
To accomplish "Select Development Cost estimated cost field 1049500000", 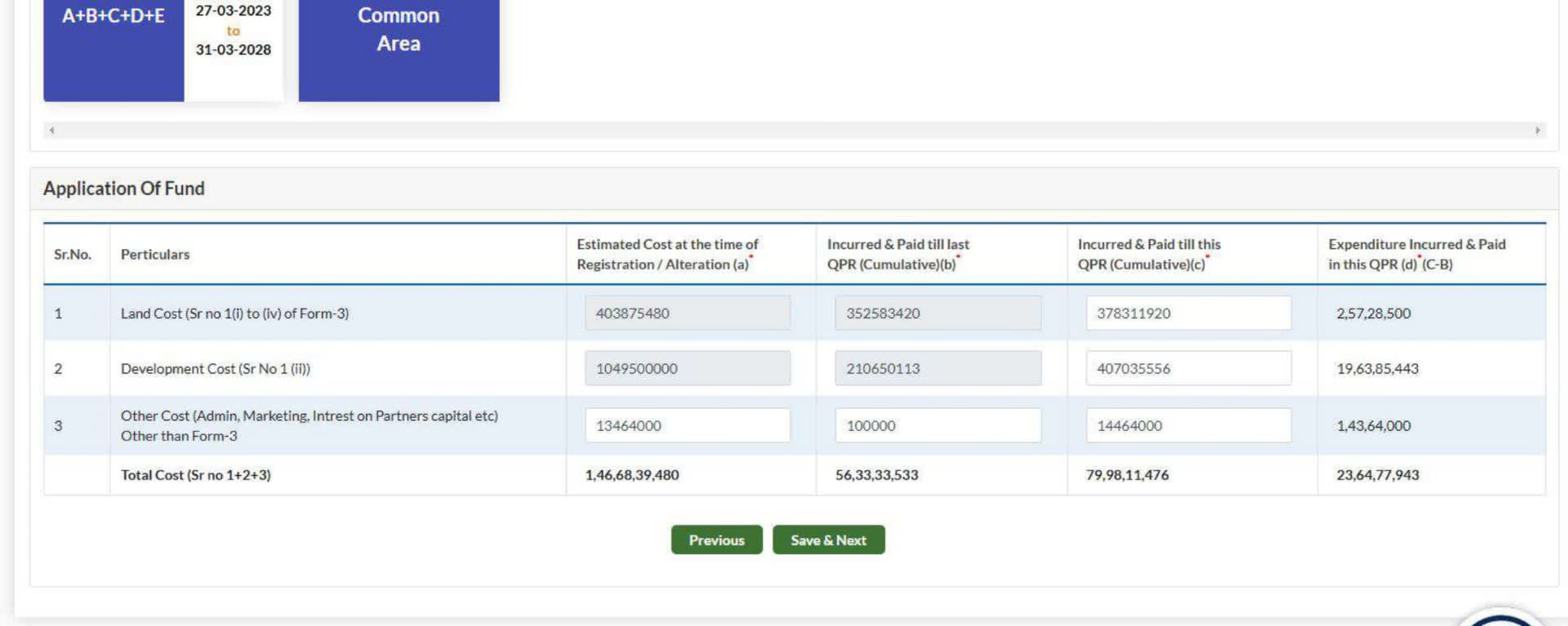I will (687, 368).
